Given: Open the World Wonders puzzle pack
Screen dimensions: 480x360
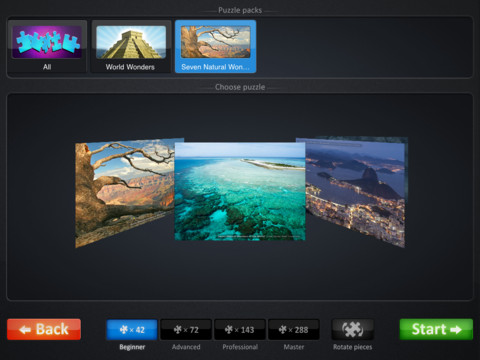Looking at the screenshot, I should (x=131, y=46).
